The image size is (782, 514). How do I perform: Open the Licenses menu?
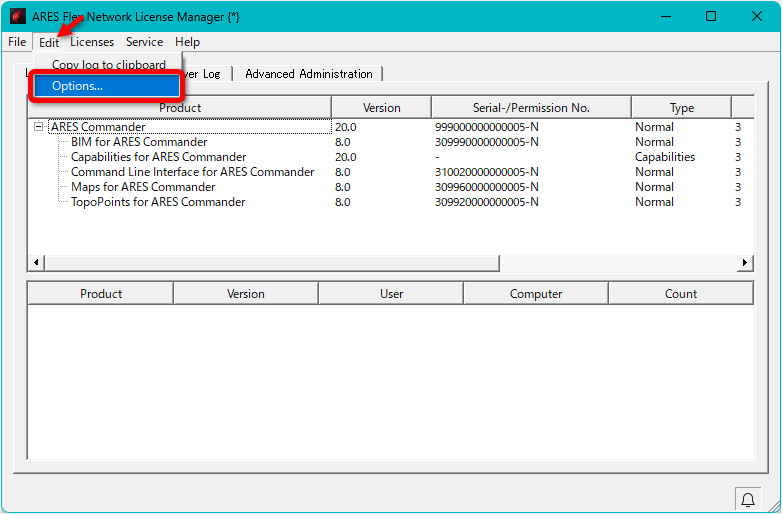point(92,42)
